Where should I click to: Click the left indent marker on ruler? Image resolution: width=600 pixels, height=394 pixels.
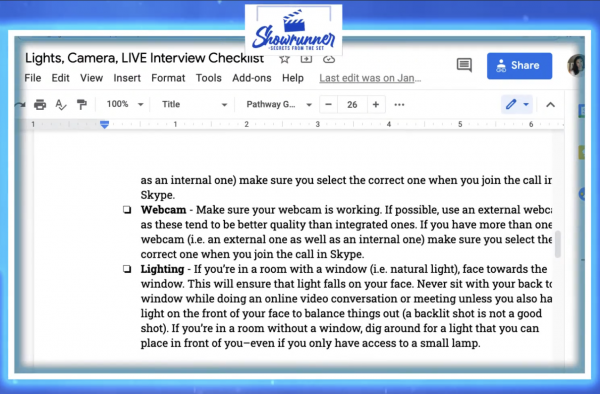coord(104,124)
